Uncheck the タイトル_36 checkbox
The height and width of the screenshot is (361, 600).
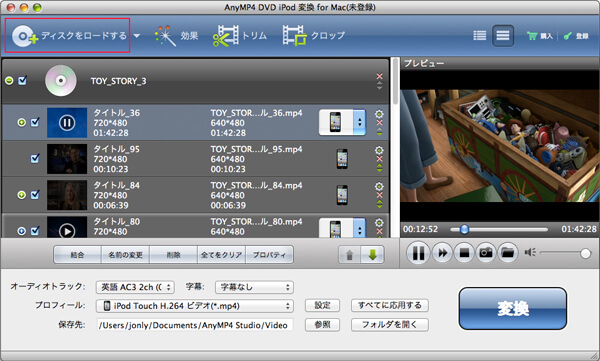tap(35, 122)
